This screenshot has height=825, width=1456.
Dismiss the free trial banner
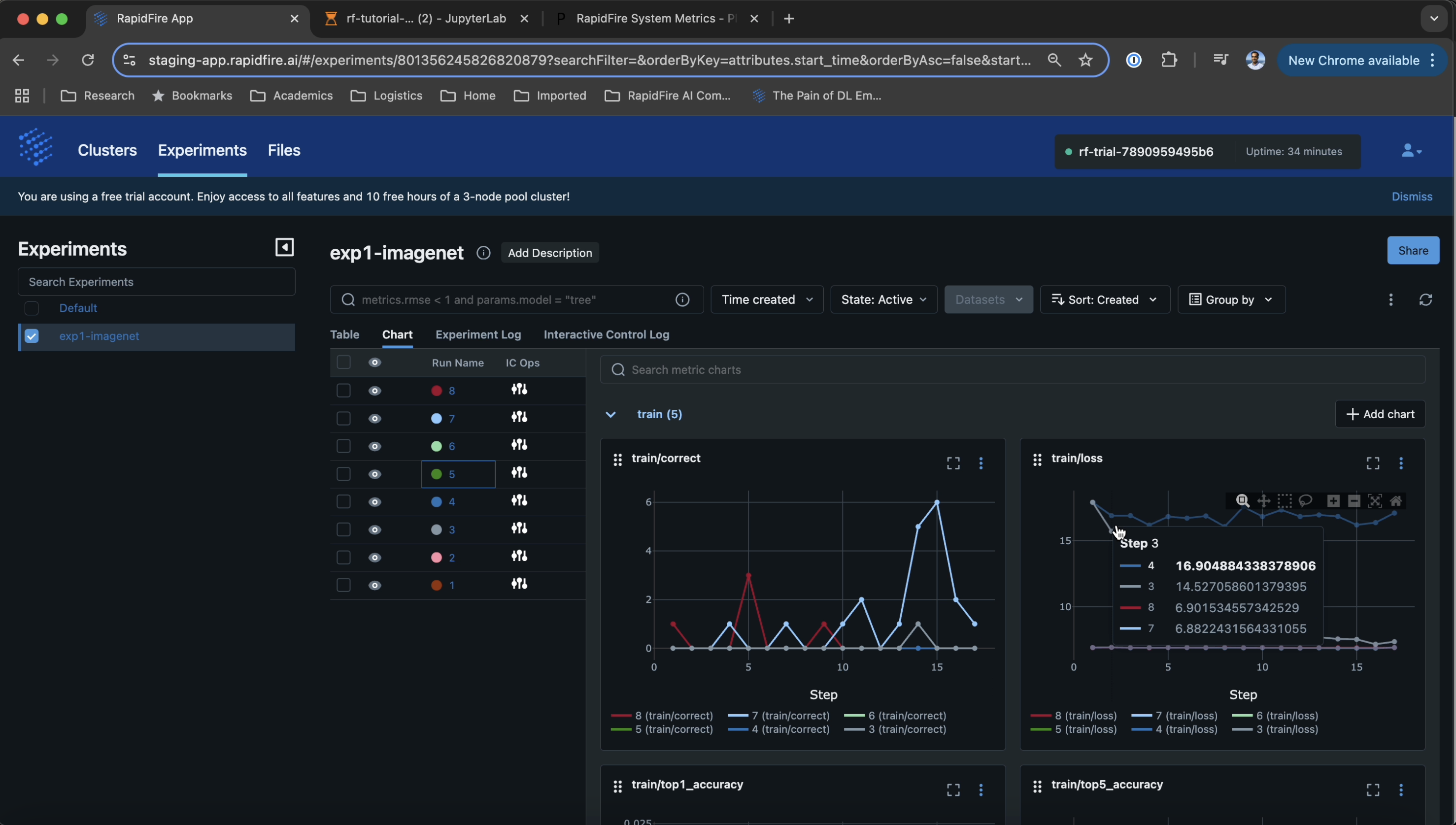(1412, 197)
